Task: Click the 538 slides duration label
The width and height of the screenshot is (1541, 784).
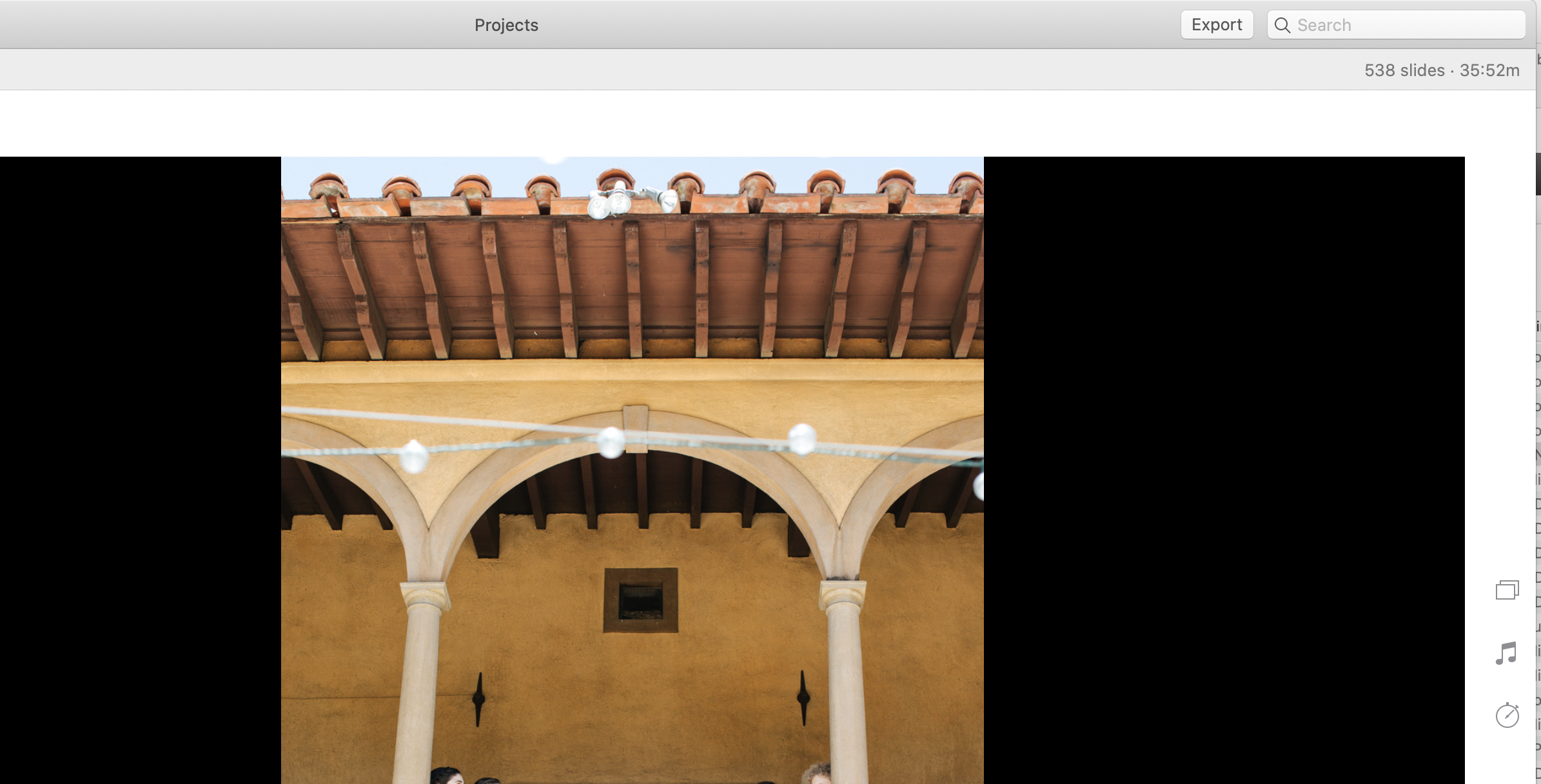Action: click(x=1441, y=70)
